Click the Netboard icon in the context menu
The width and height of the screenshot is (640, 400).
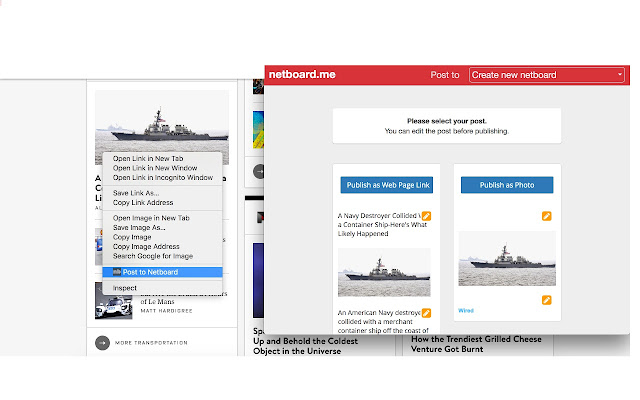[x=117, y=272]
